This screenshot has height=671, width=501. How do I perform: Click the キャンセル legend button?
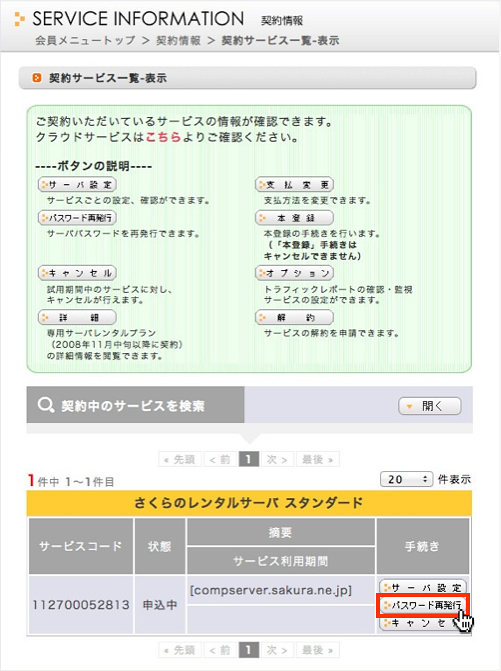tap(77, 273)
